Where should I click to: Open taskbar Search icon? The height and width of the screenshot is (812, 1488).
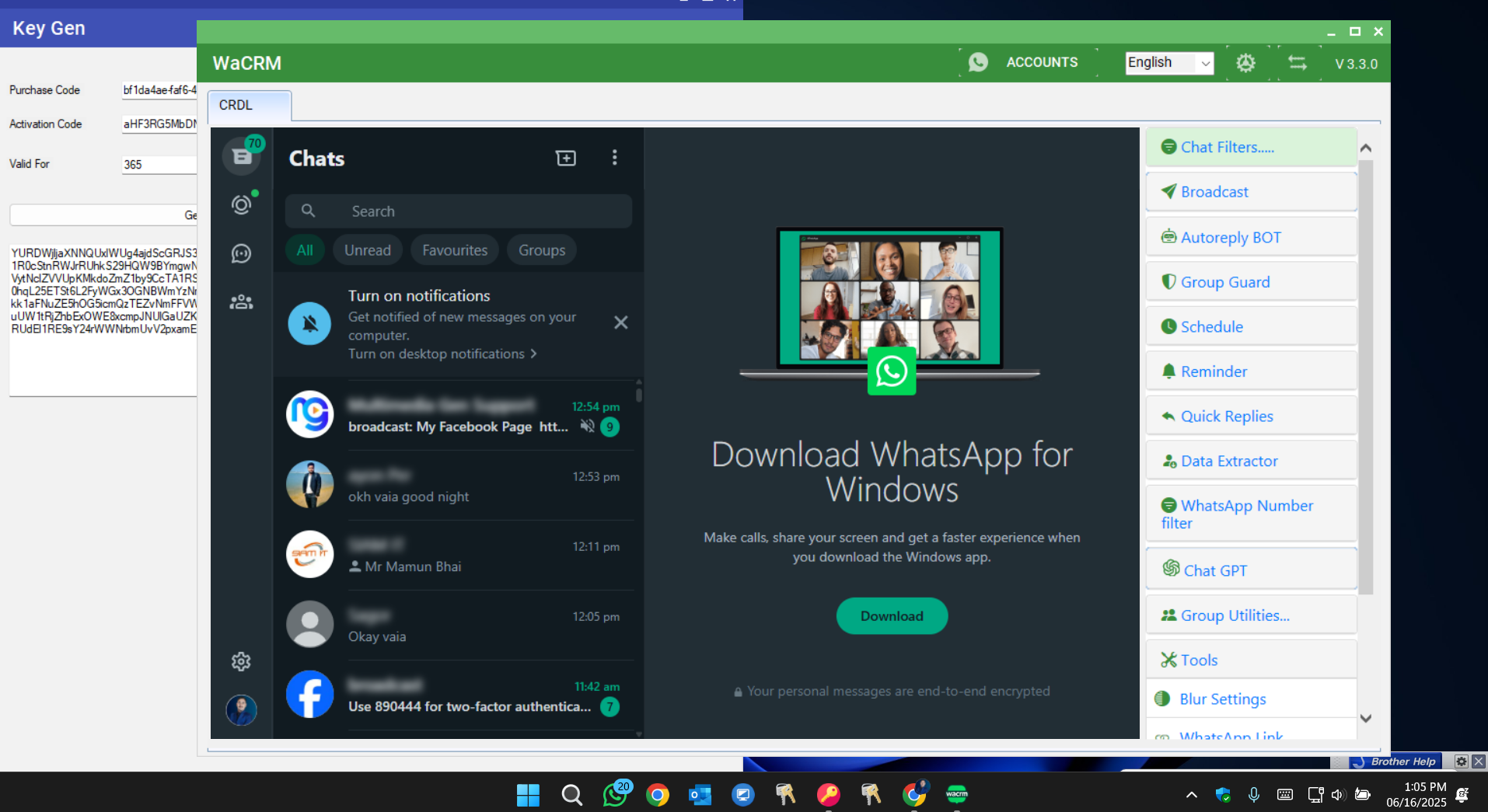[571, 794]
